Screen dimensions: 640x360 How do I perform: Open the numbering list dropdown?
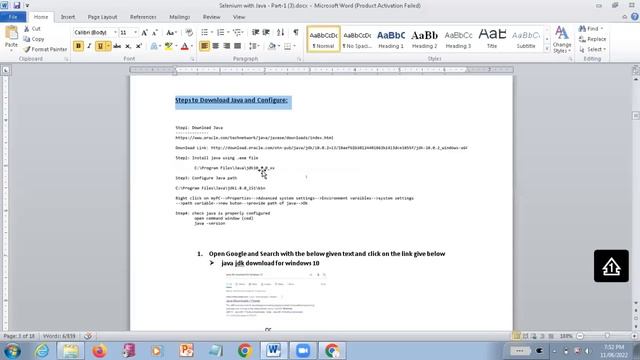(228, 32)
